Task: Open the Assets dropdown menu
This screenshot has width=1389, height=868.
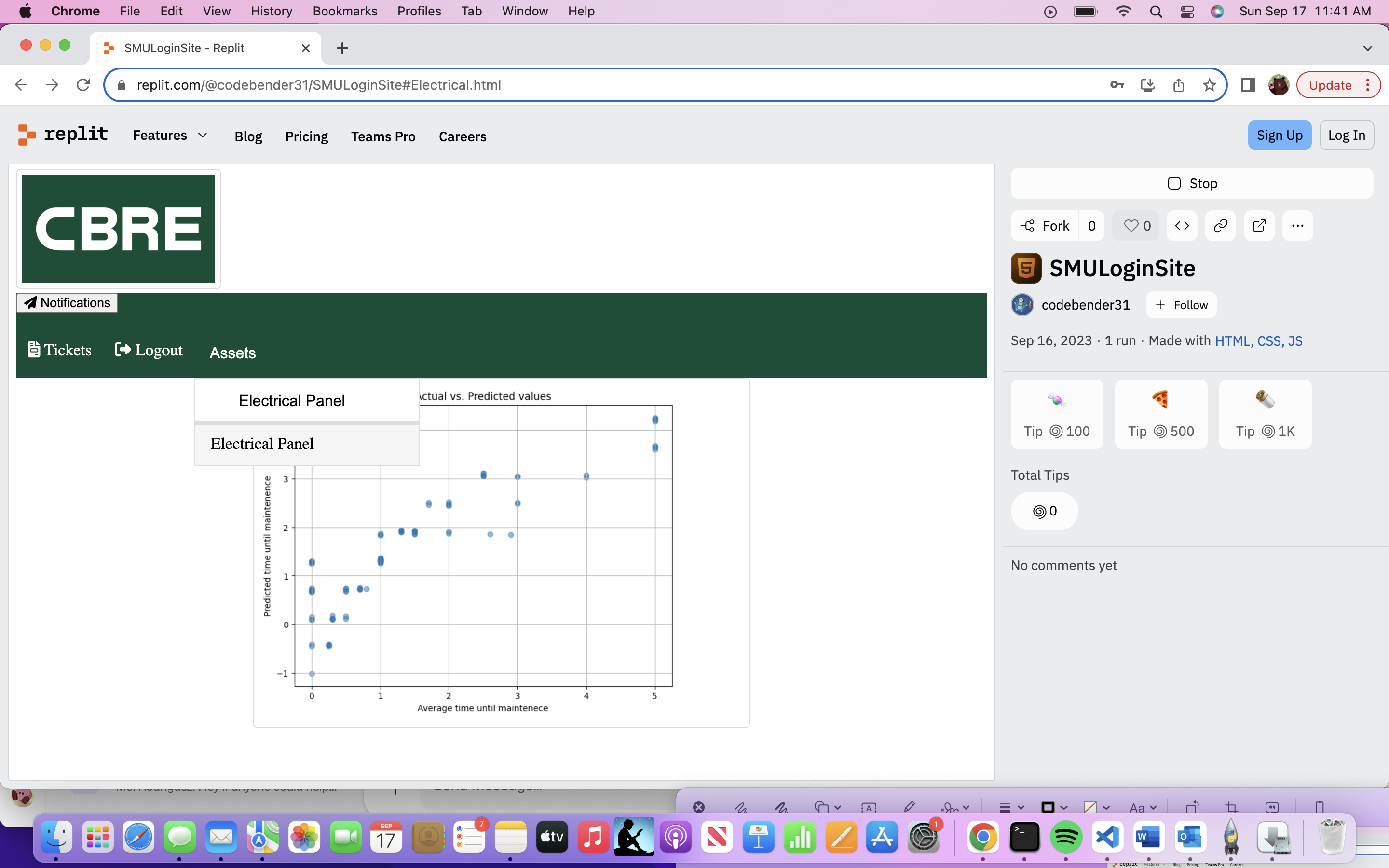Action: (x=232, y=353)
